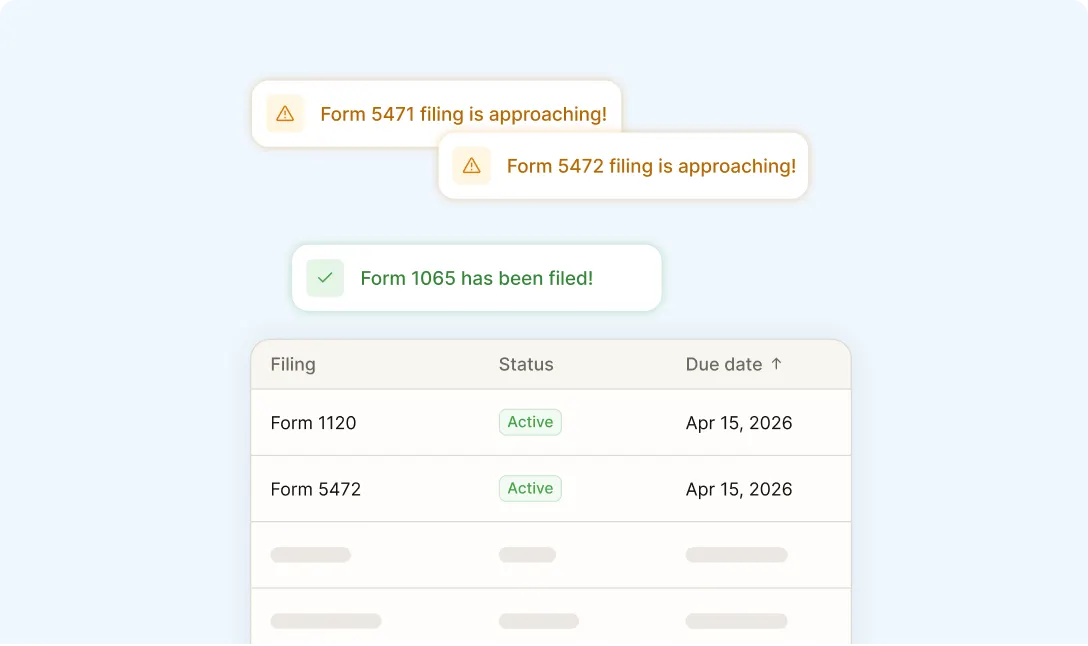Image resolution: width=1088 pixels, height=646 pixels.
Task: Click warning icon on Form 5472 notification
Action: 472,166
